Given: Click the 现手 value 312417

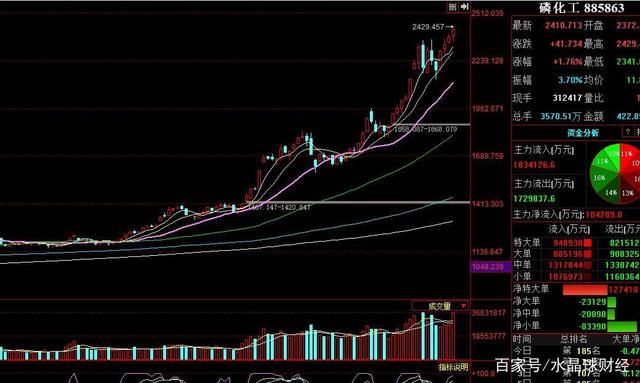Looking at the screenshot, I should point(567,98).
